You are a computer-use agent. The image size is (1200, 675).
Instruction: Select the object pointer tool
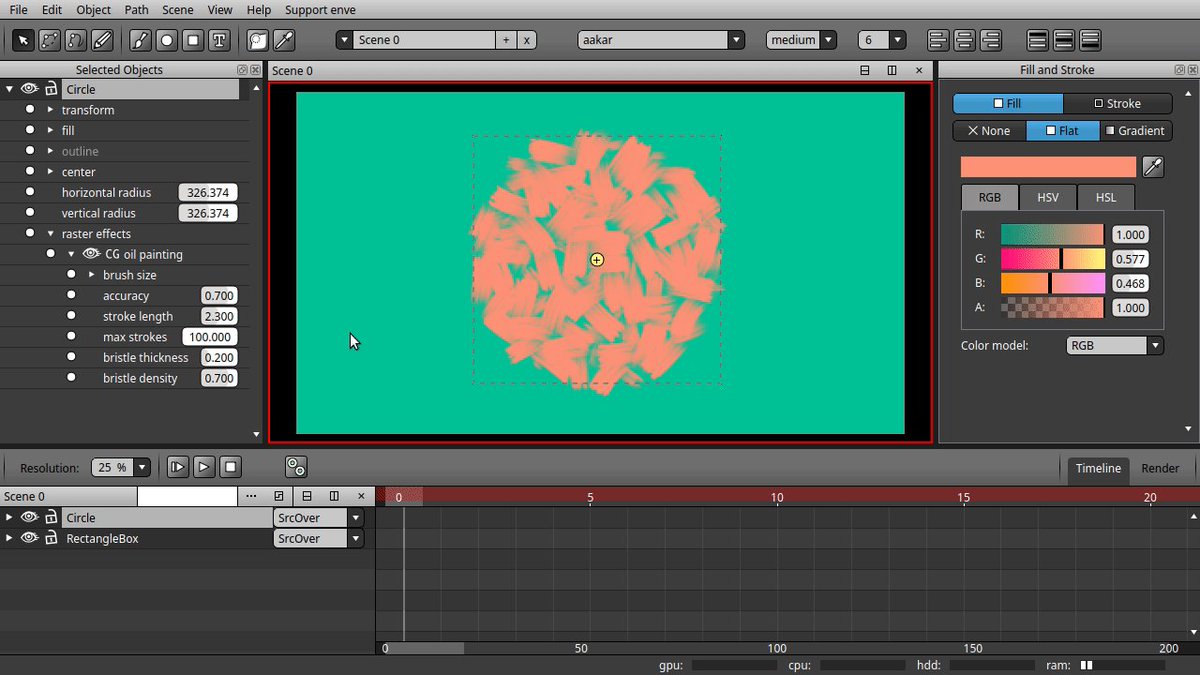22,40
